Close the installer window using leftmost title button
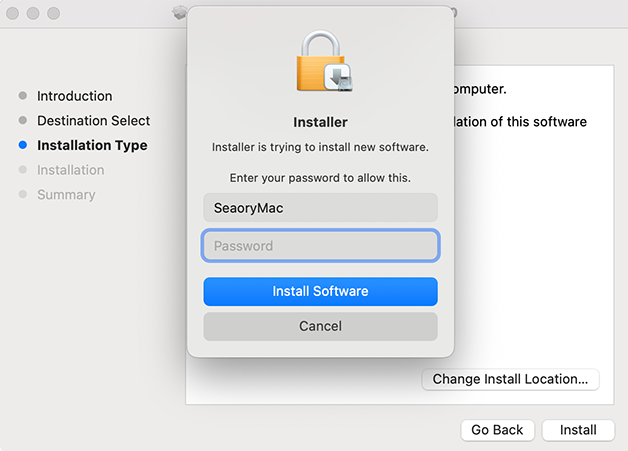Viewport: 628px width, 451px height. point(14,14)
